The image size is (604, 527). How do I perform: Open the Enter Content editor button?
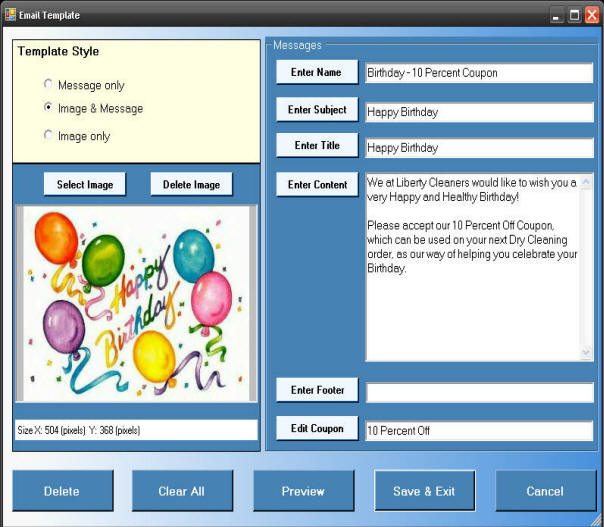(317, 185)
